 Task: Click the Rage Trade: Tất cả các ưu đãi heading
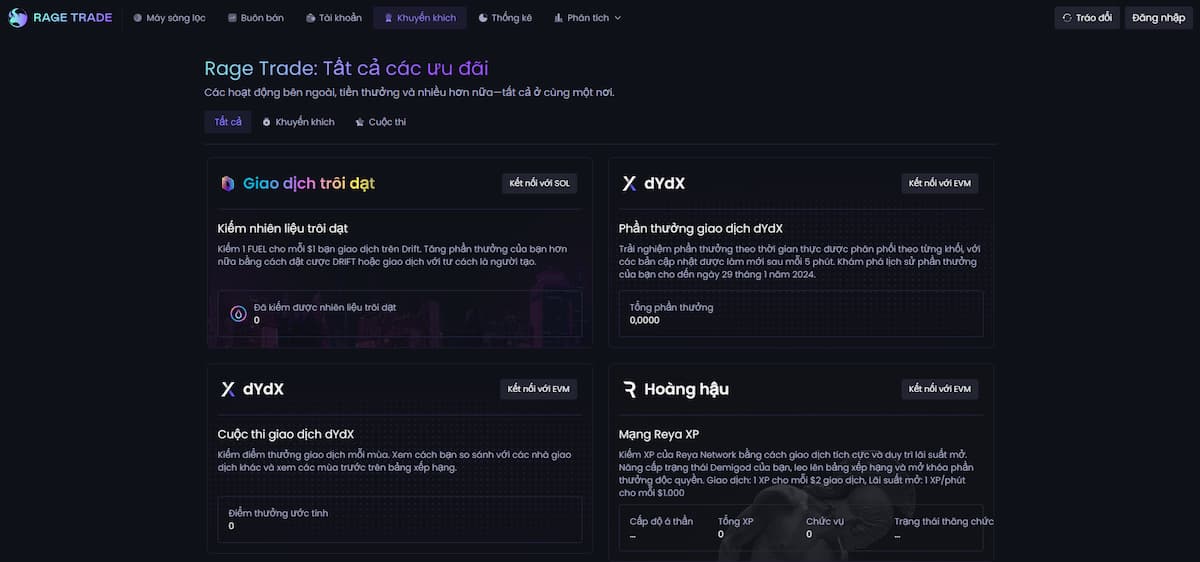[x=346, y=68]
